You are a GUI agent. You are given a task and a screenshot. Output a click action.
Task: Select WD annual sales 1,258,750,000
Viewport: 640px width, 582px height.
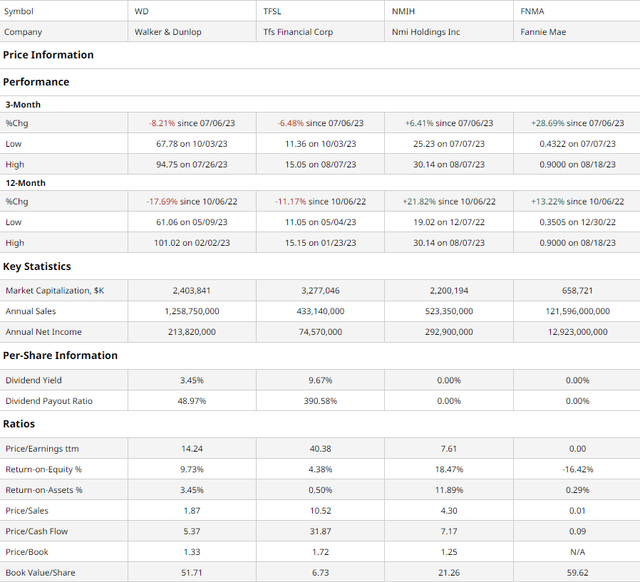tap(192, 311)
